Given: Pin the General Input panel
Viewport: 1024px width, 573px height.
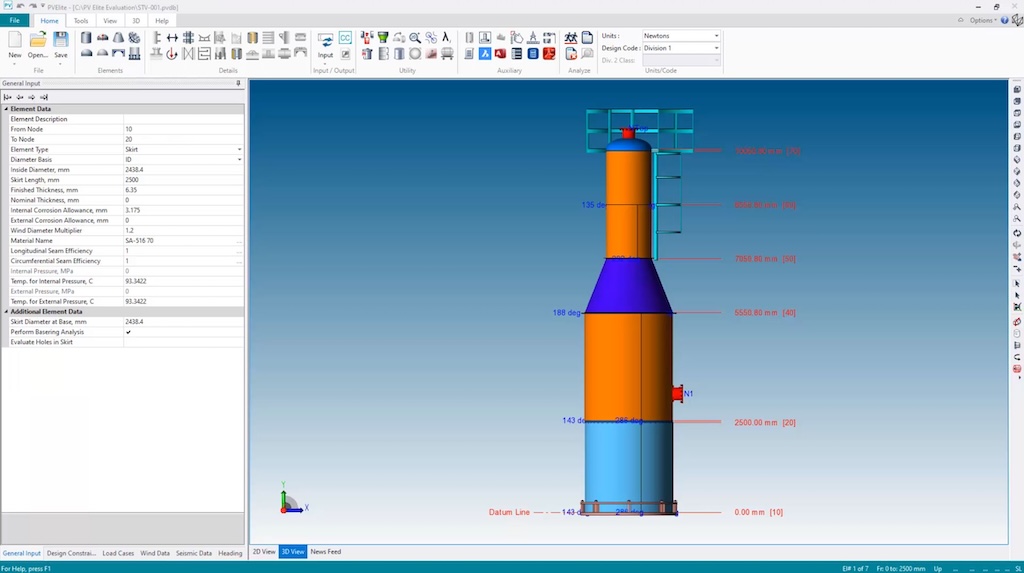Looking at the screenshot, I should pyautogui.click(x=237, y=84).
